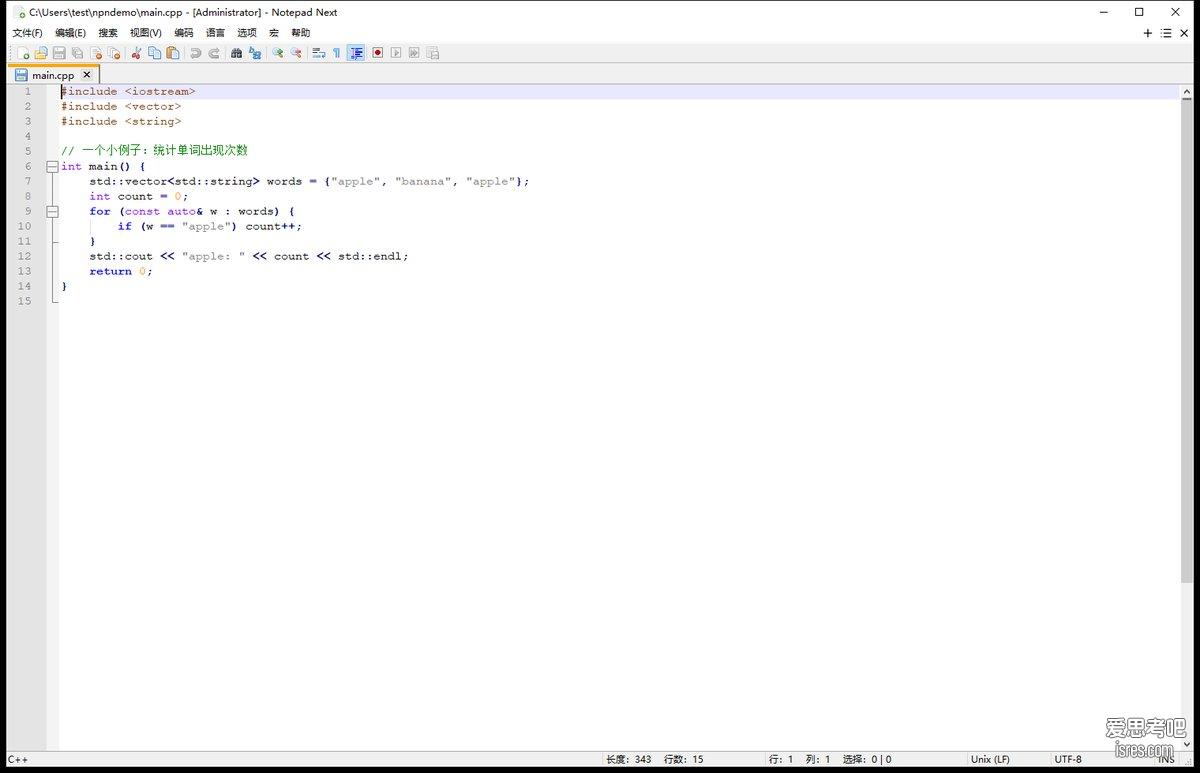The height and width of the screenshot is (773, 1200).
Task: Start macro recording with red dot icon
Action: [x=378, y=53]
